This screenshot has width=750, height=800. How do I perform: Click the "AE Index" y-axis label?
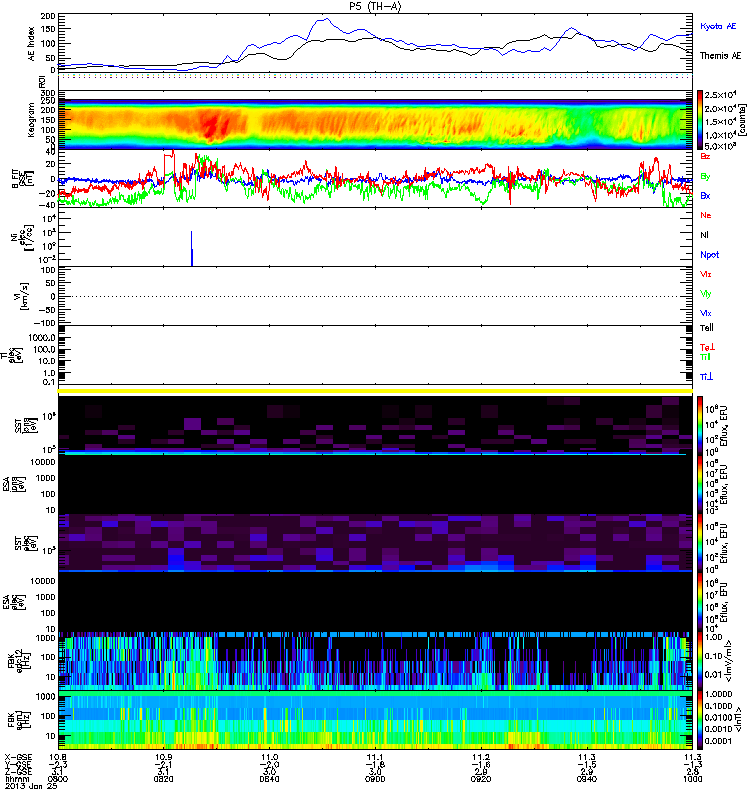point(32,44)
